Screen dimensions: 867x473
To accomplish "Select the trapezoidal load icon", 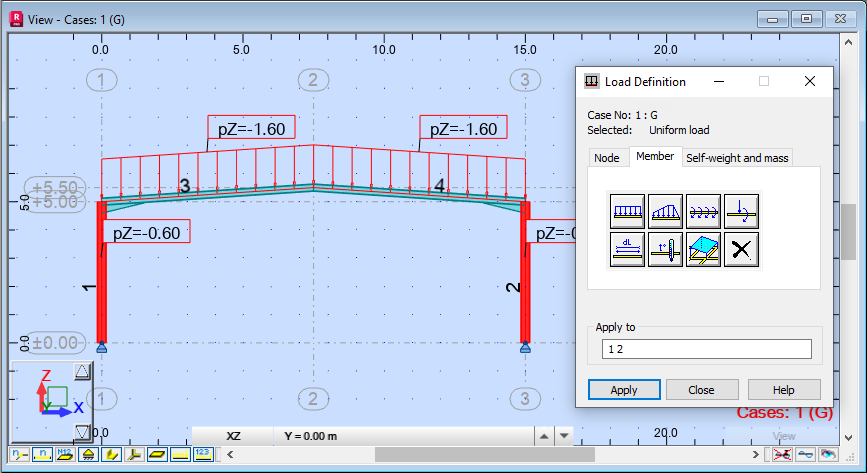I will pyautogui.click(x=665, y=211).
